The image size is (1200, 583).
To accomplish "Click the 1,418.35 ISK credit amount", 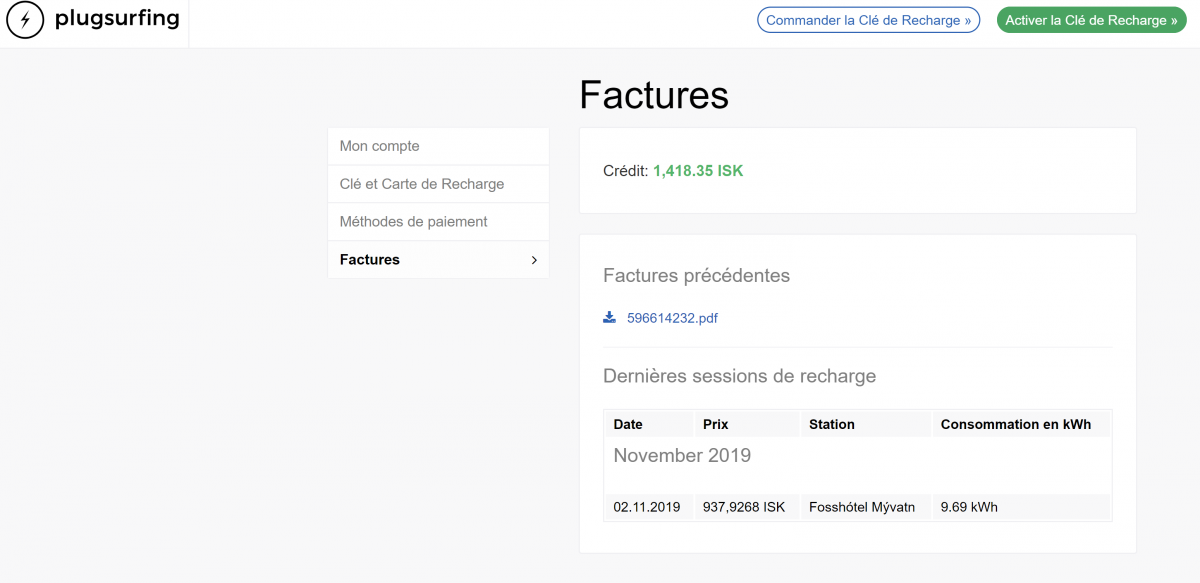I will tap(698, 171).
